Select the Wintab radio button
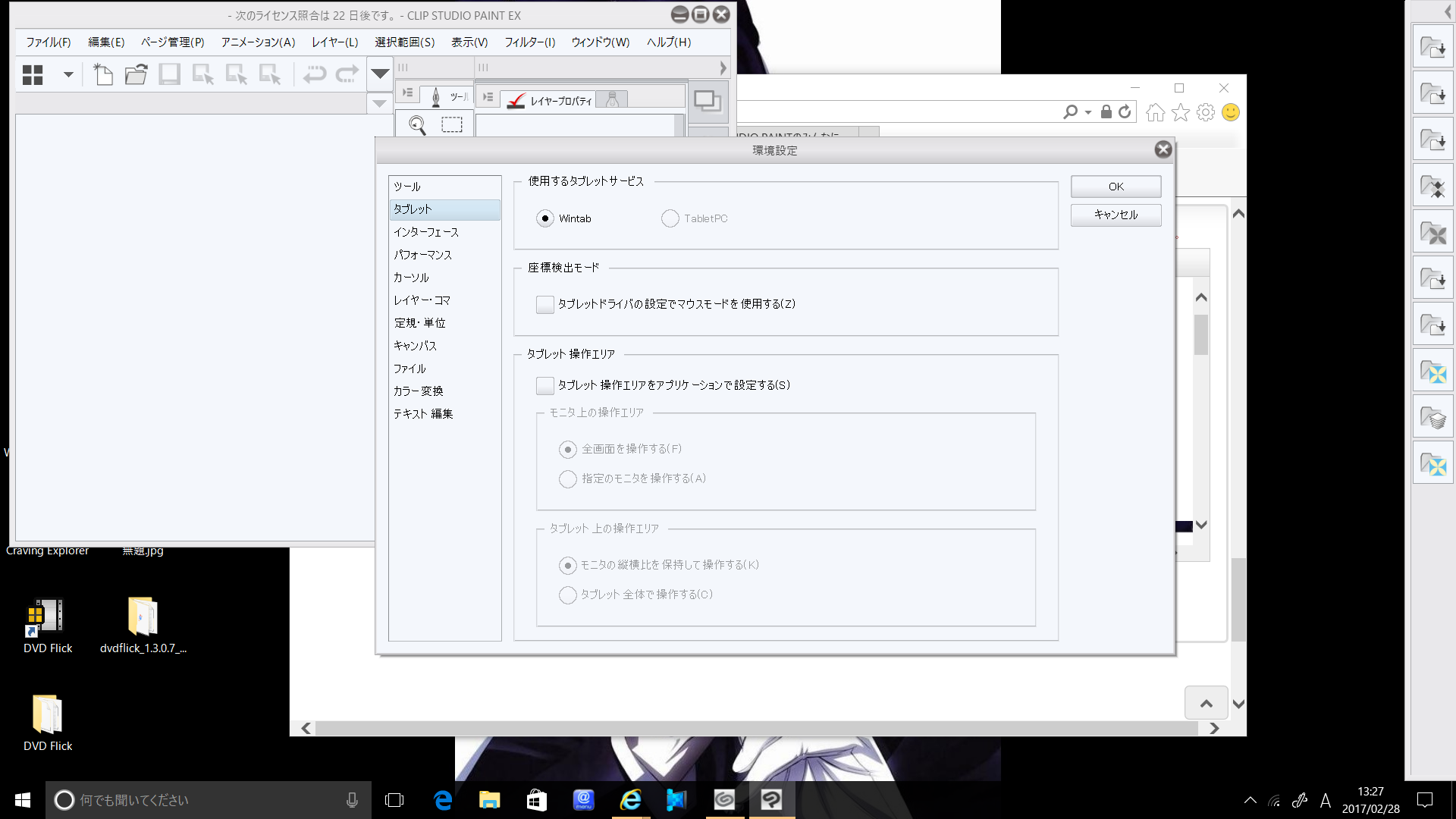 click(544, 218)
